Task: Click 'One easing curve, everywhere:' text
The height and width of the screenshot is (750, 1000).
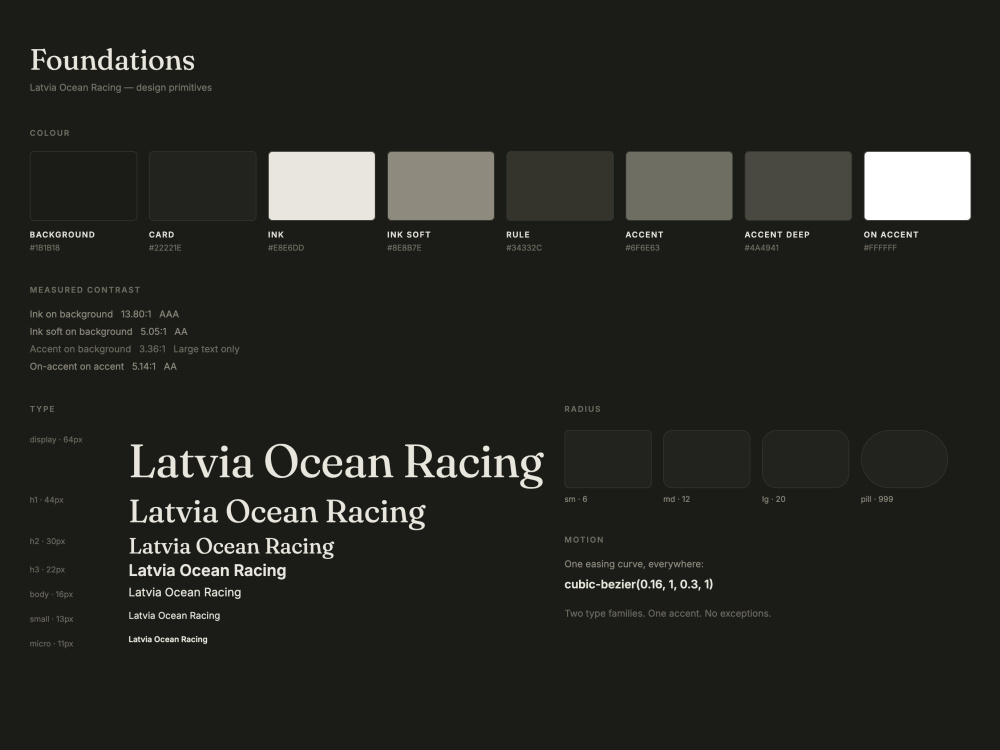Action: pyautogui.click(x=634, y=564)
